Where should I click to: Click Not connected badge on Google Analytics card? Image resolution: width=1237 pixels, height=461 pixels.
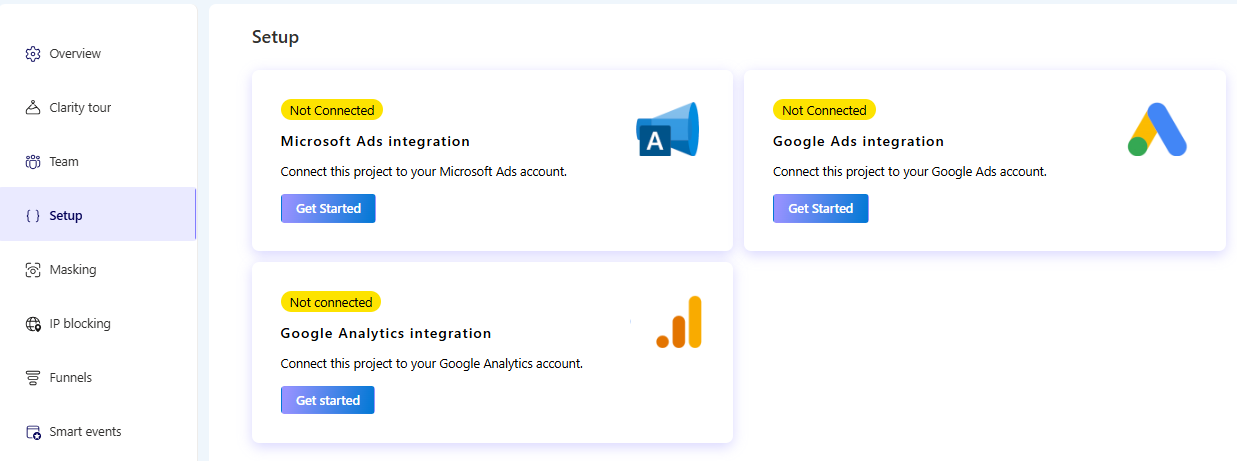point(331,302)
